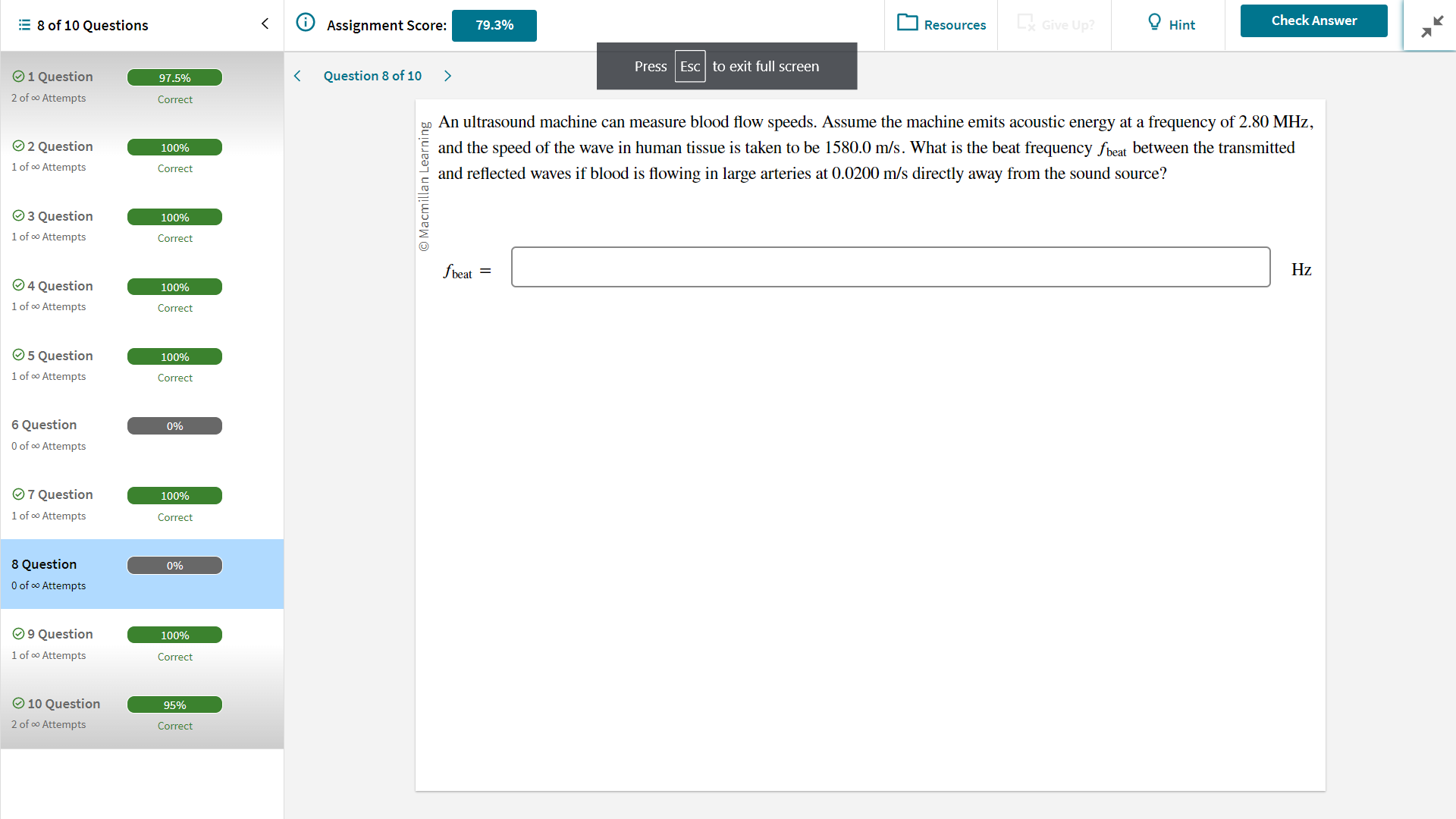Click the Give Up icon
Screen dimensions: 1456x819
tap(1025, 23)
